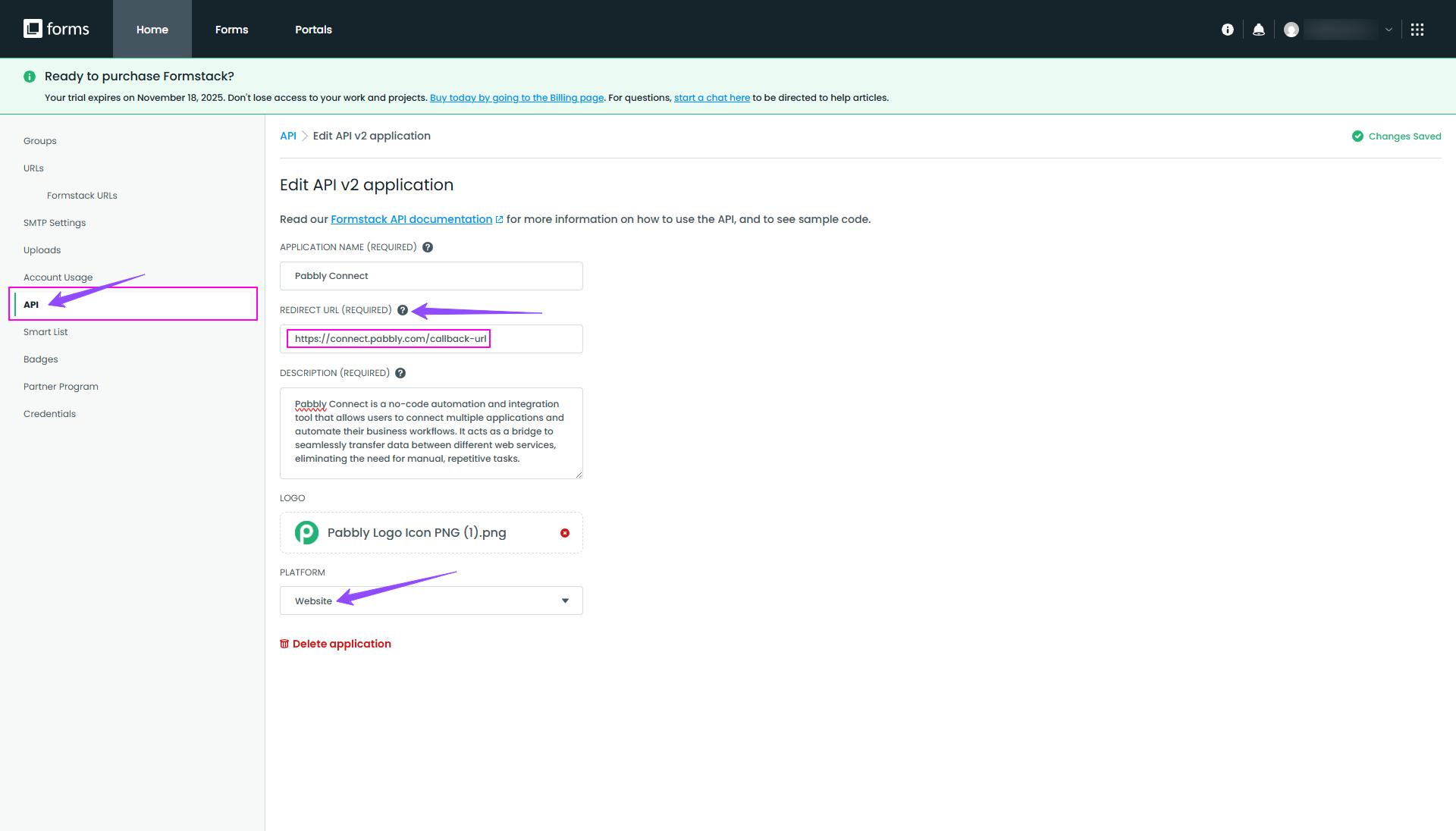
Task: Click Delete application
Action: (x=335, y=644)
